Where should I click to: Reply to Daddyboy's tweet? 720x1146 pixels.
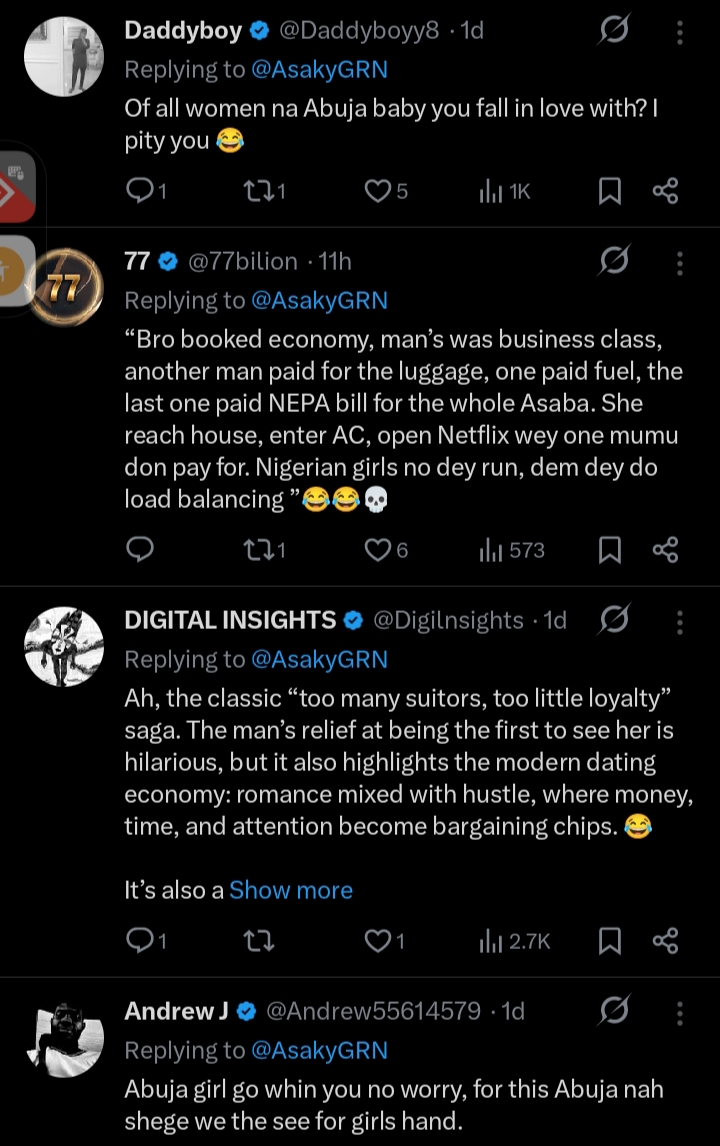coord(139,190)
